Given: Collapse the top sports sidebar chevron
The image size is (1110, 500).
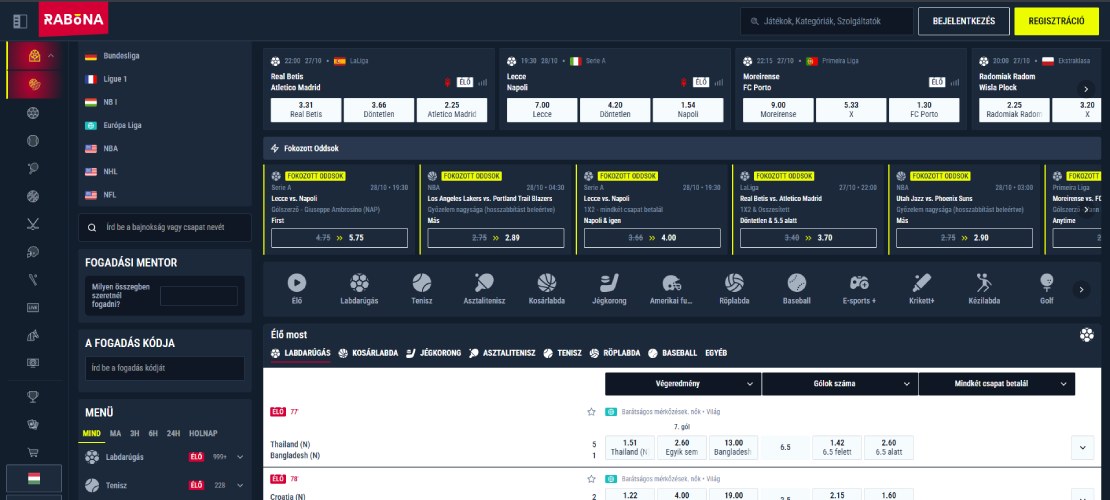Looking at the screenshot, I should tap(51, 56).
